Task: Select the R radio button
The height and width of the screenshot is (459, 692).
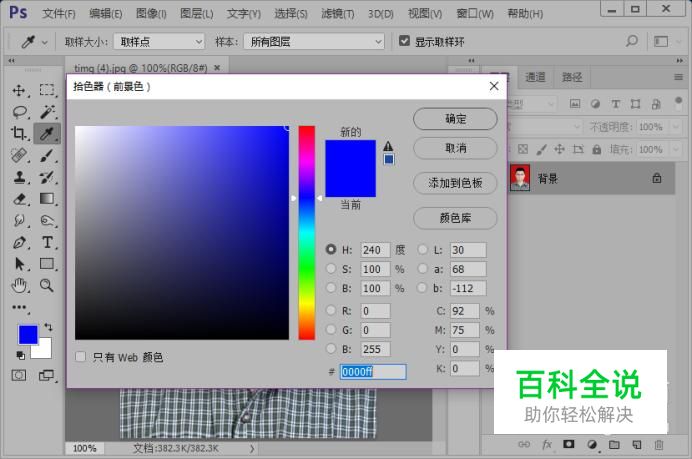Action: pyautogui.click(x=331, y=311)
